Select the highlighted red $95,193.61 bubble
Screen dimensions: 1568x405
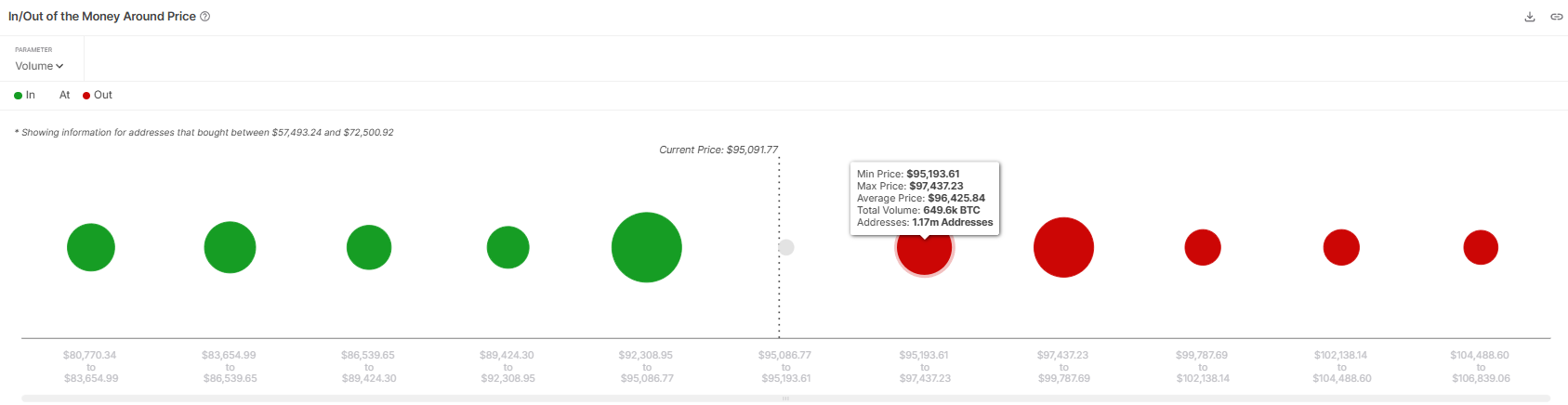925,249
